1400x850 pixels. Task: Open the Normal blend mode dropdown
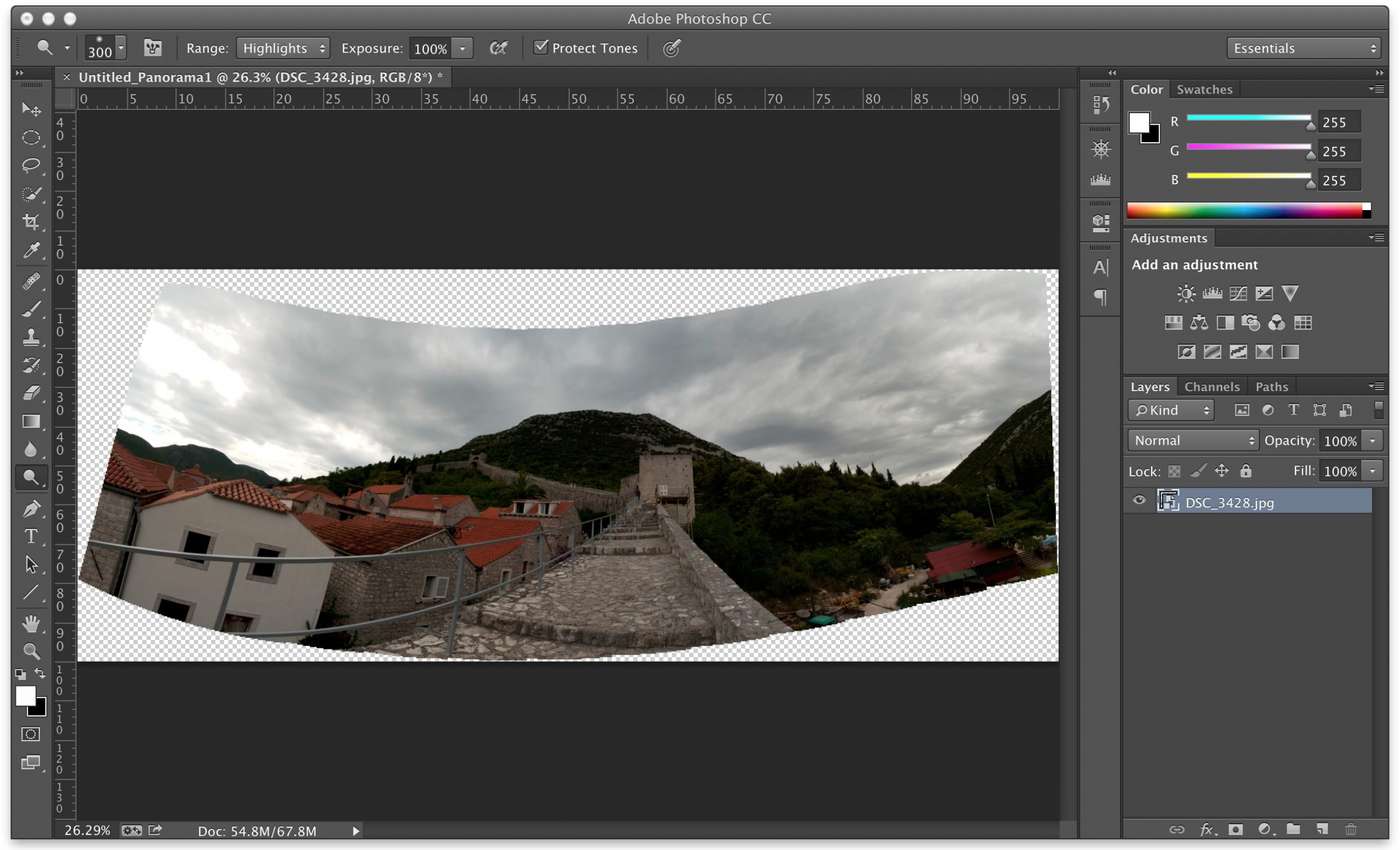tap(1193, 440)
